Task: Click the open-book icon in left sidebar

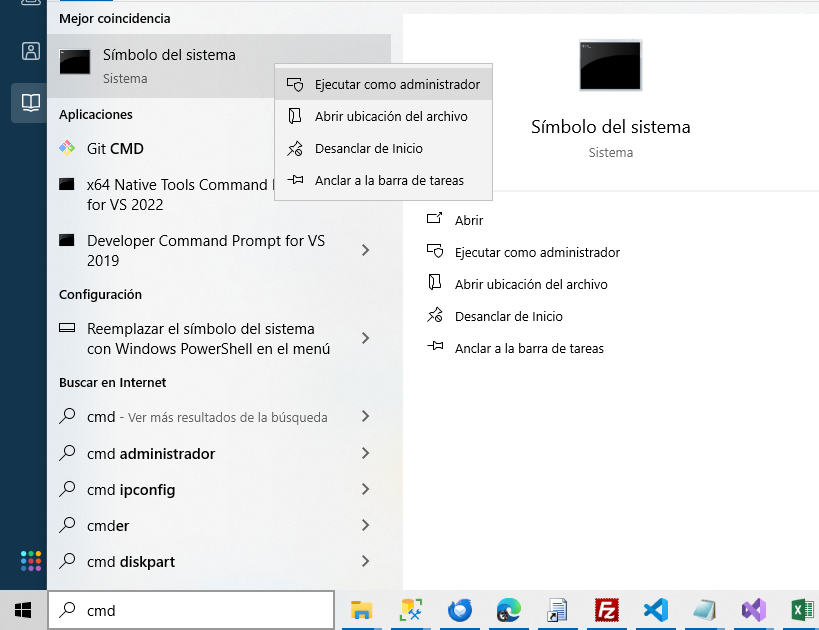Action: pyautogui.click(x=30, y=102)
